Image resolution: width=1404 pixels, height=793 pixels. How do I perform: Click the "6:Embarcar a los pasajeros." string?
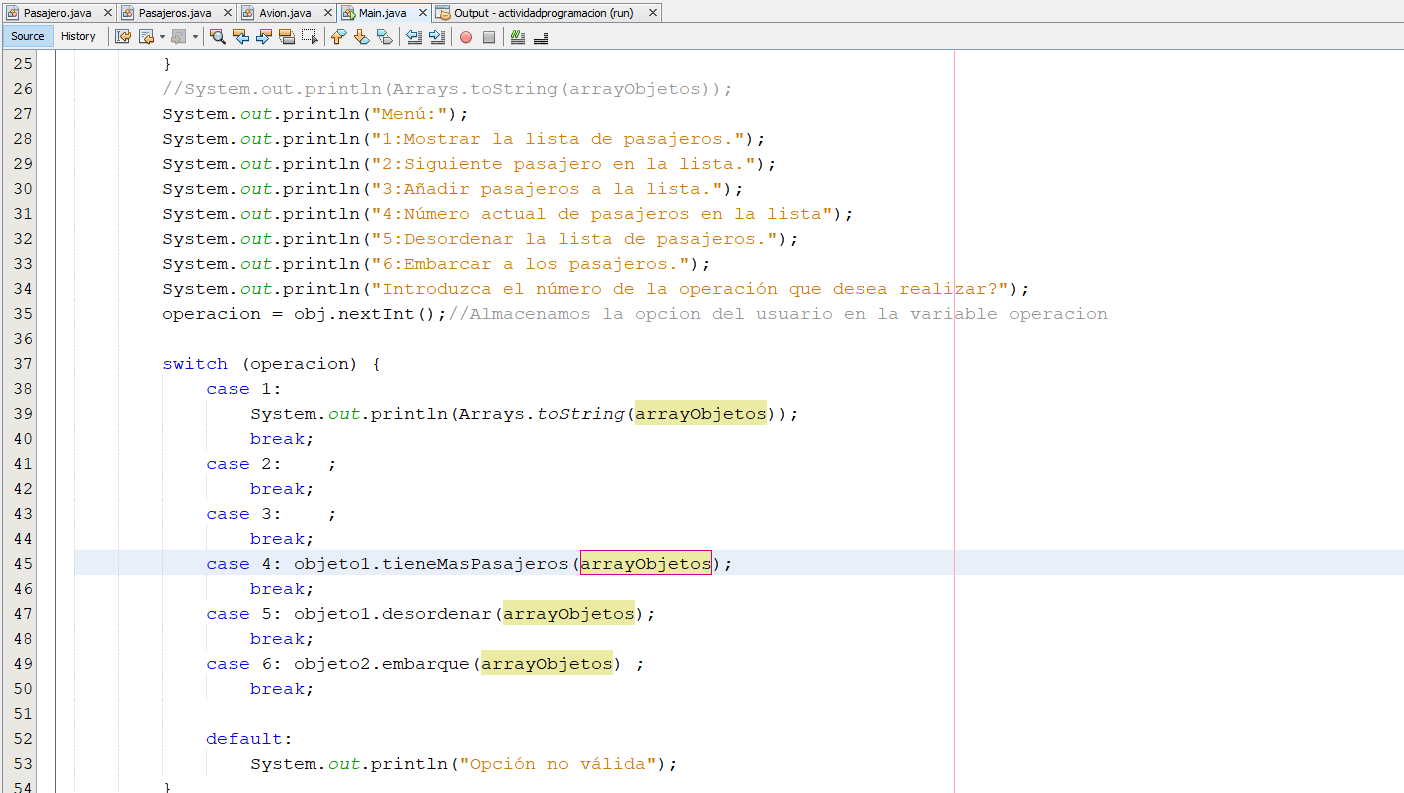[530, 264]
